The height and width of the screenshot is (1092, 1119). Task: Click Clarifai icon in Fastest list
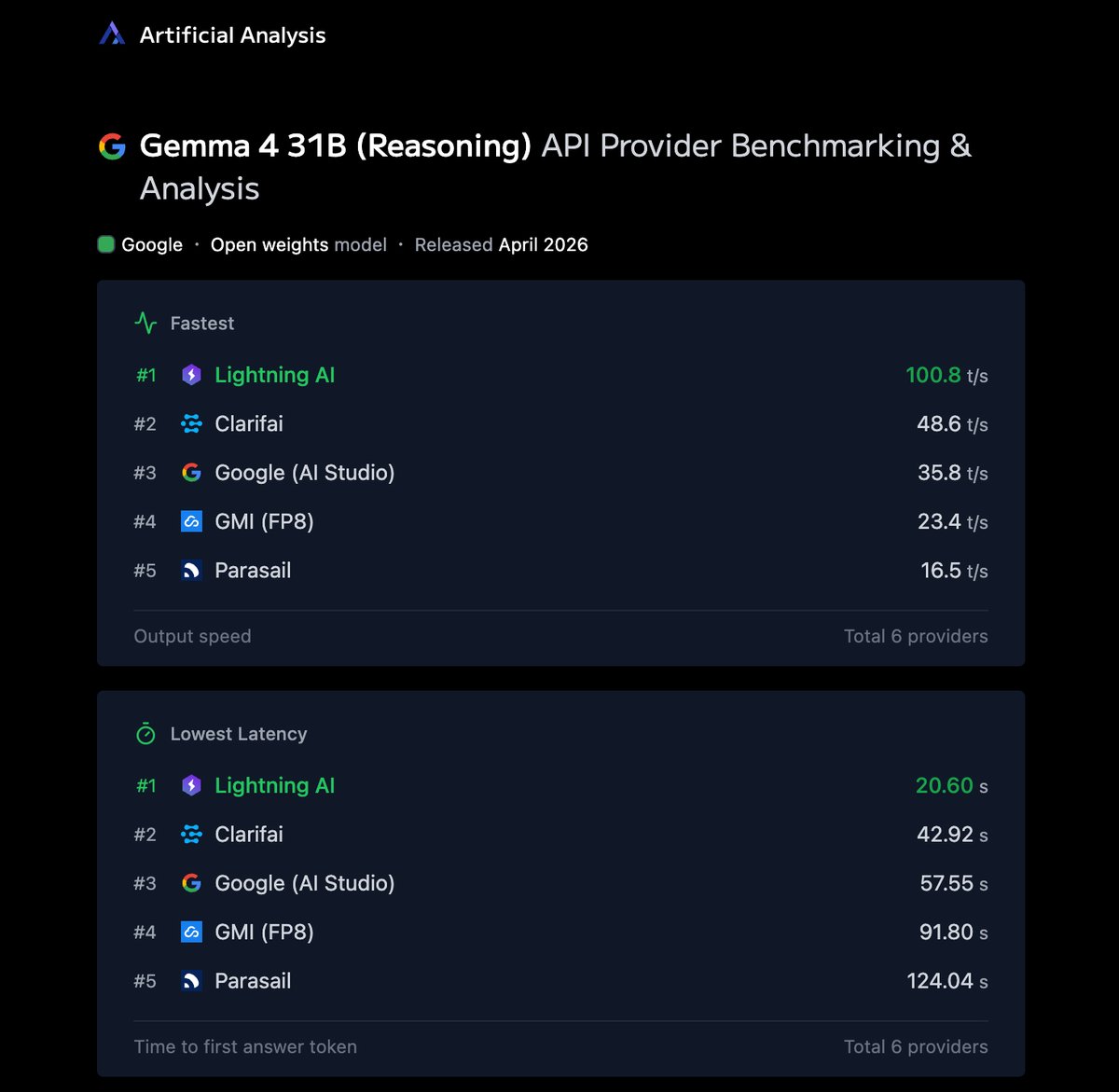pos(191,424)
